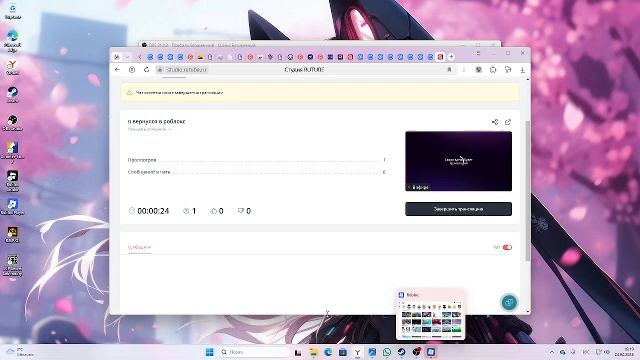Click the share icon on the stream card
Viewport: 640px width, 360px height.
point(495,122)
